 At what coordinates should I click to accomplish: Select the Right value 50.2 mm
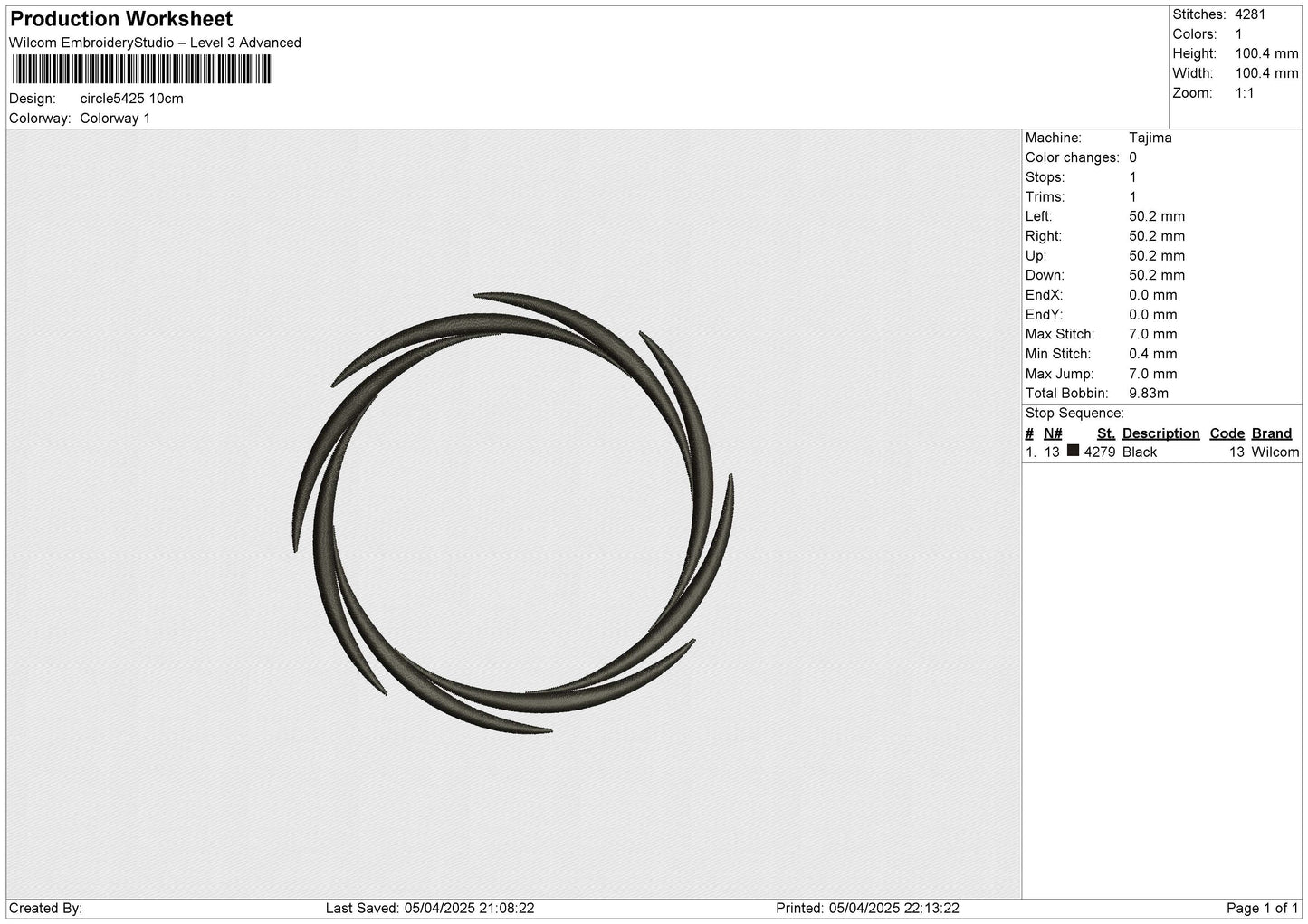pyautogui.click(x=1157, y=236)
